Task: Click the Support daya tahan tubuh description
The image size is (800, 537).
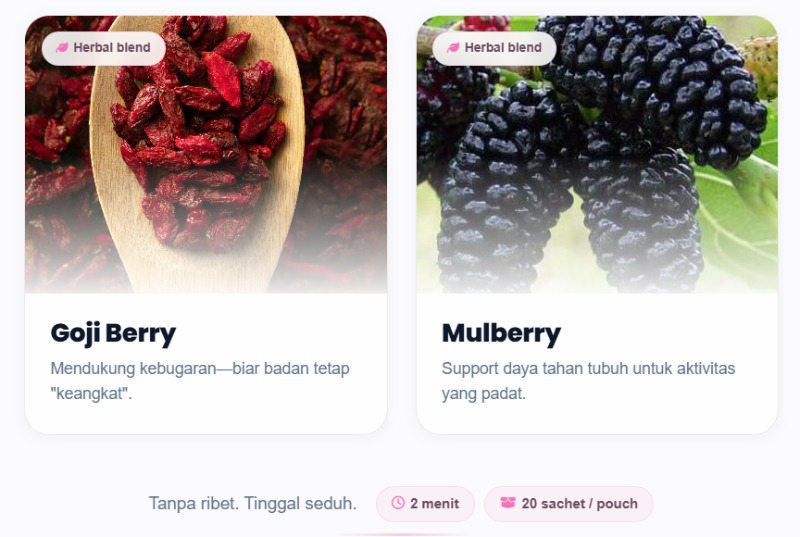Action: 588,381
